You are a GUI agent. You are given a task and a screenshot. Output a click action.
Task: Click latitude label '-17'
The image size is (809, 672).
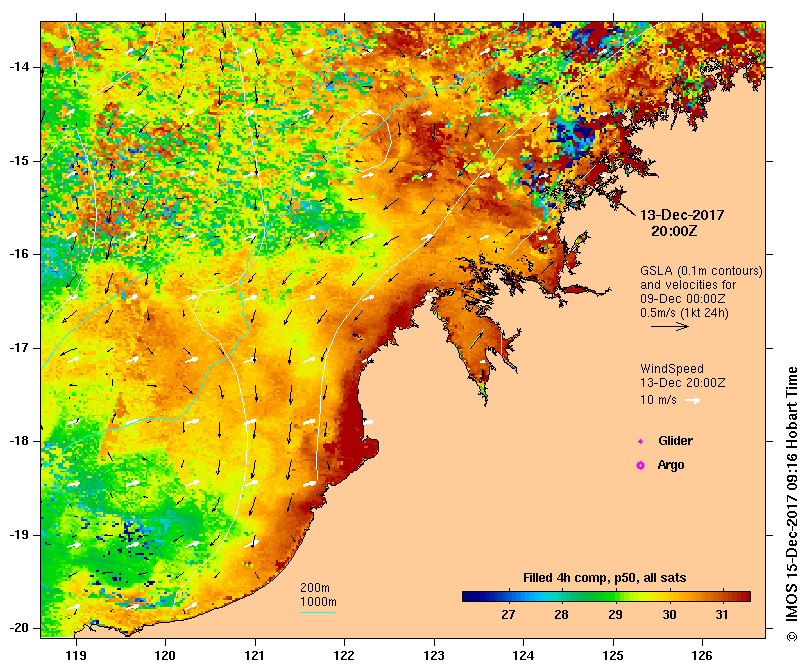point(19,348)
